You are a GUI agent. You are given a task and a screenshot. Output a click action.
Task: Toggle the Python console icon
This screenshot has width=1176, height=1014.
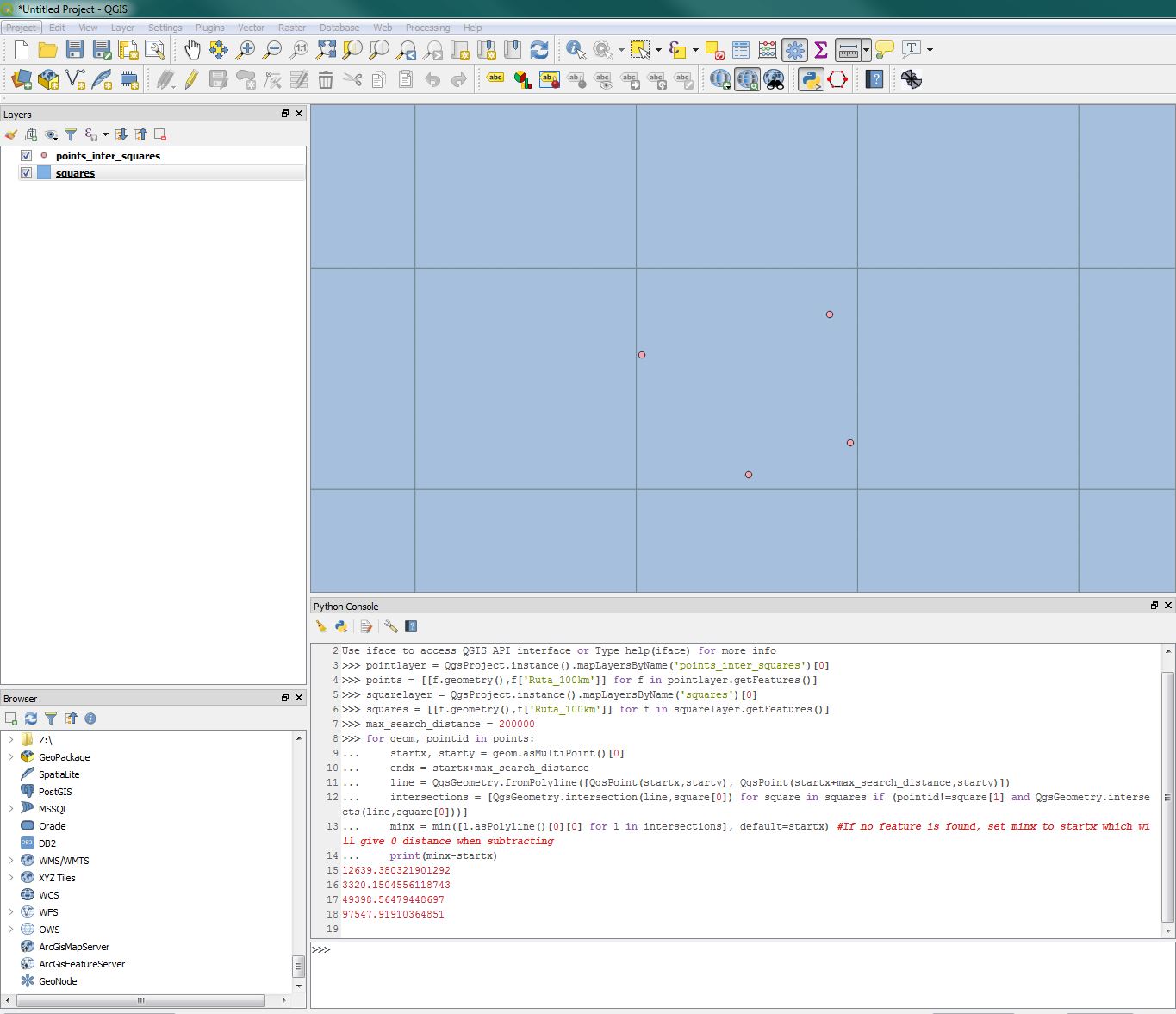tap(811, 80)
